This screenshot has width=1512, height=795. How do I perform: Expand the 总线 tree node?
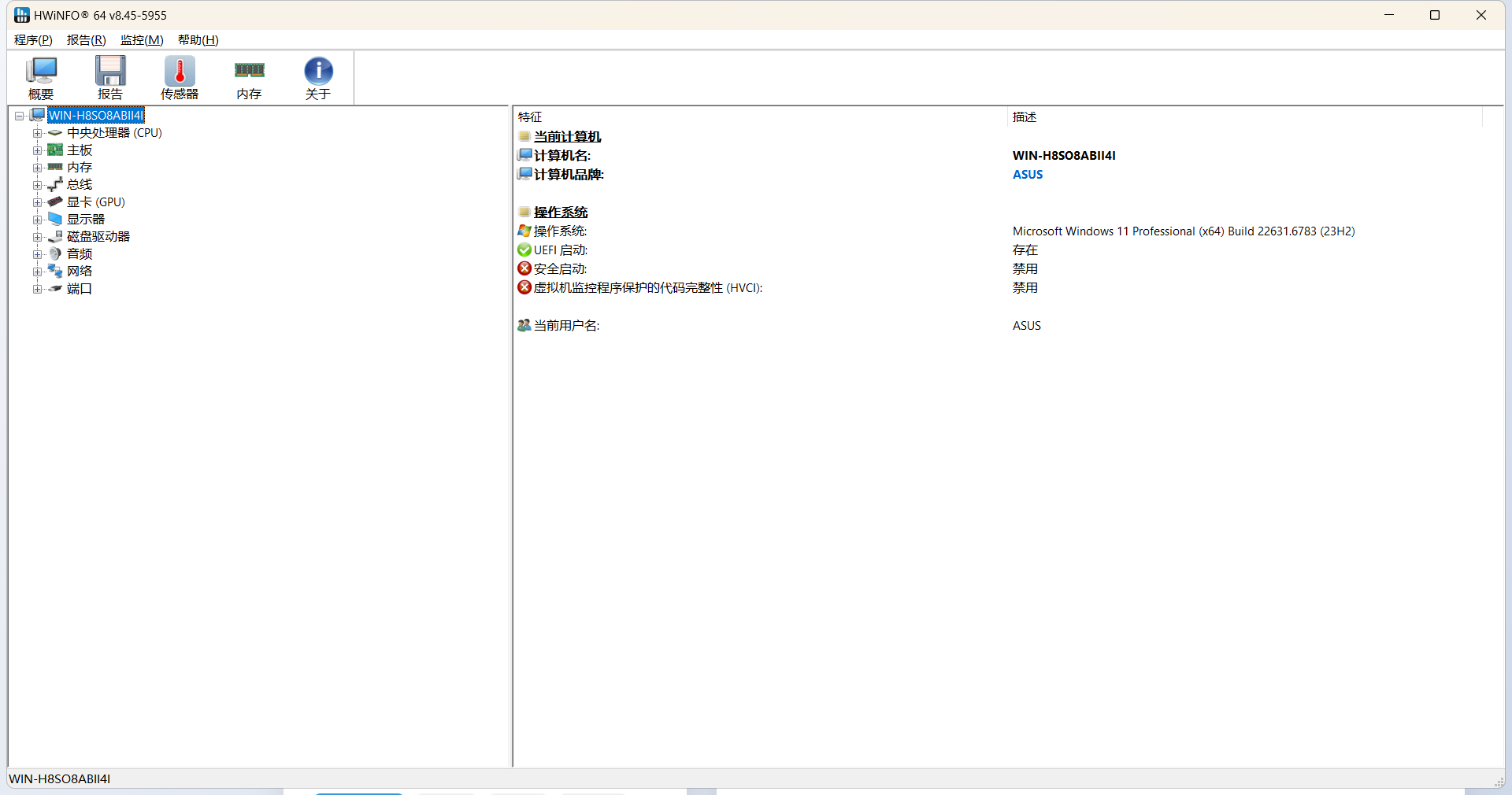pyautogui.click(x=37, y=185)
